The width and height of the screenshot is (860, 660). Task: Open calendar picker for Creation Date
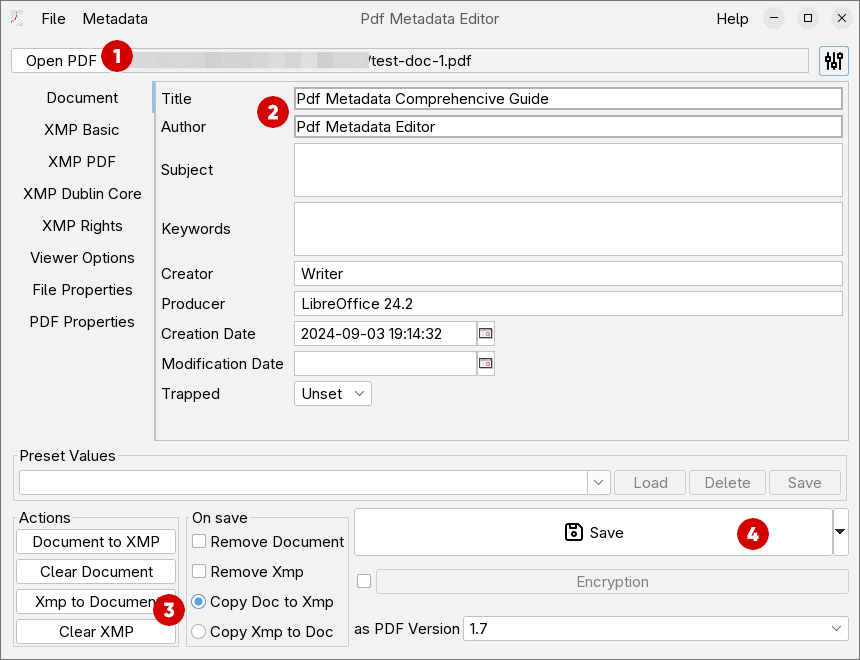(x=486, y=333)
